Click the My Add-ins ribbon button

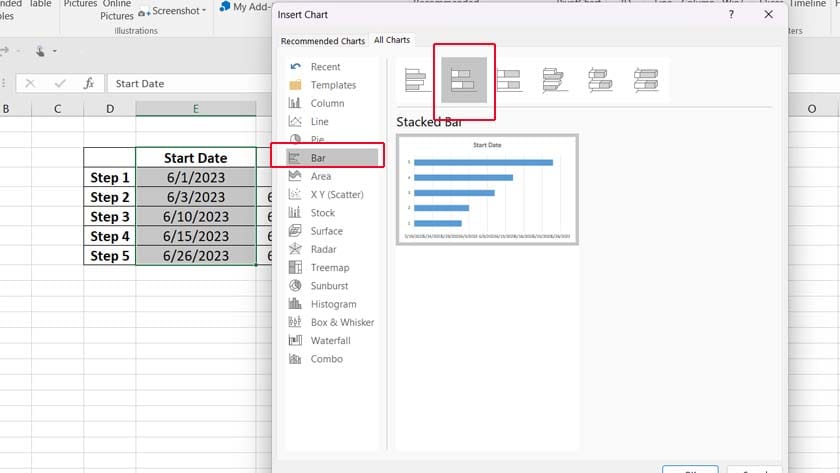click(x=244, y=7)
